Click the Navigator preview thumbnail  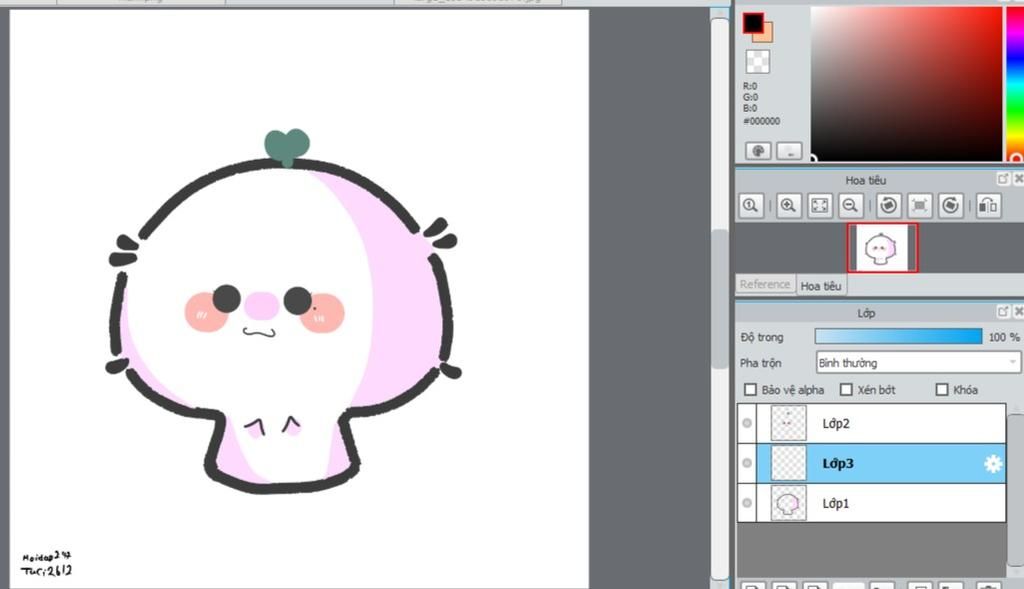click(882, 247)
